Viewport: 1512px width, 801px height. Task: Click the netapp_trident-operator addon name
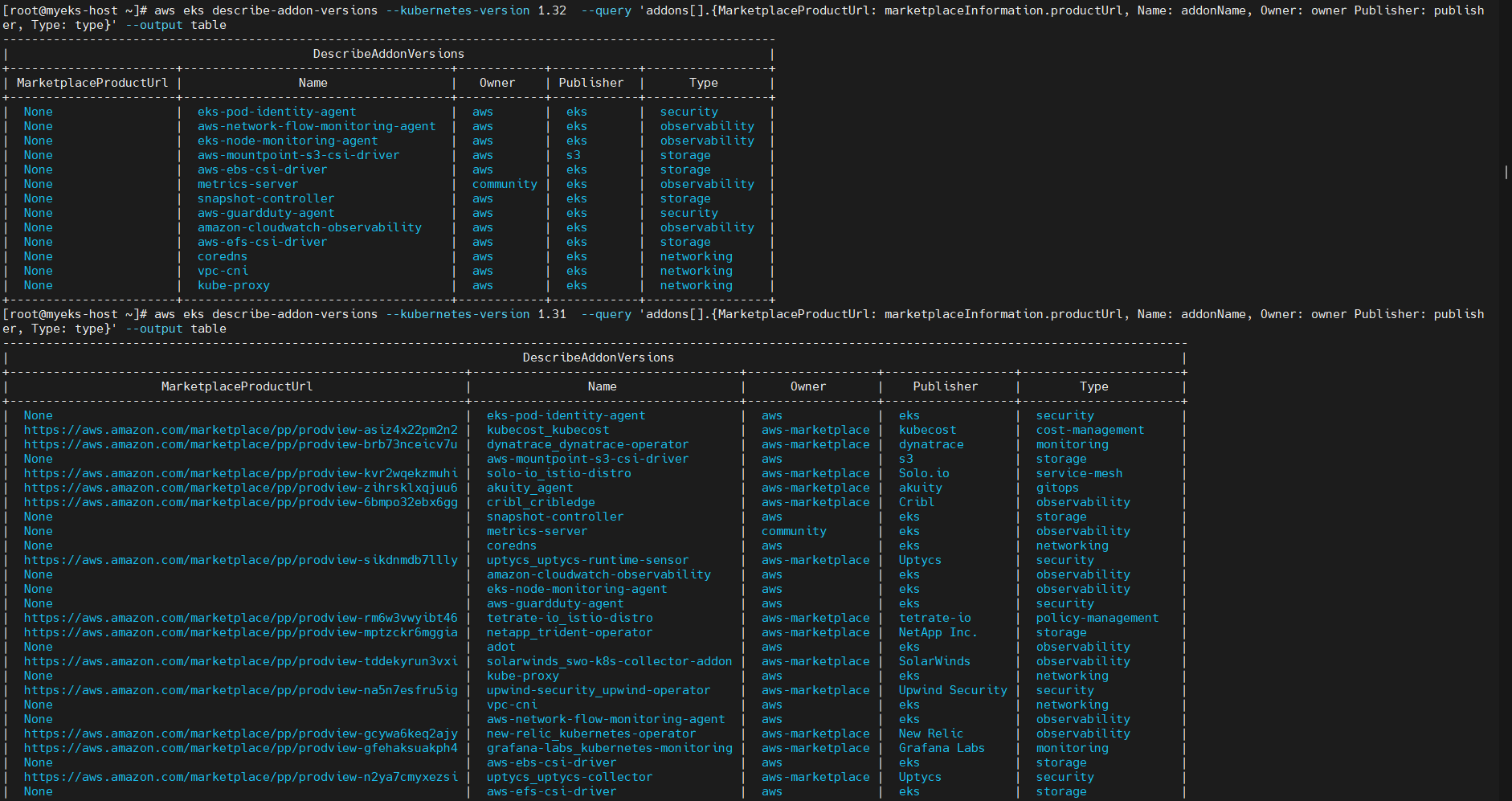click(570, 632)
